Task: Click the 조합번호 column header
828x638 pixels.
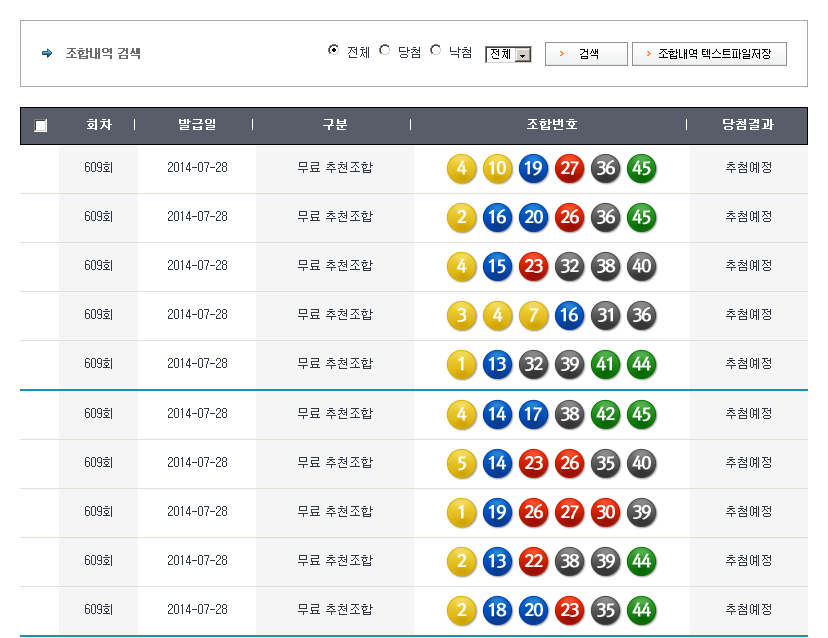Action: point(552,125)
